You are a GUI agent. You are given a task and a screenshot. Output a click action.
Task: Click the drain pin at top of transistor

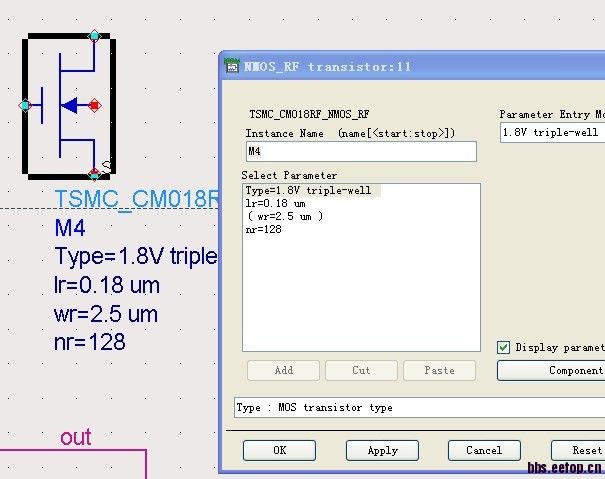[95, 36]
